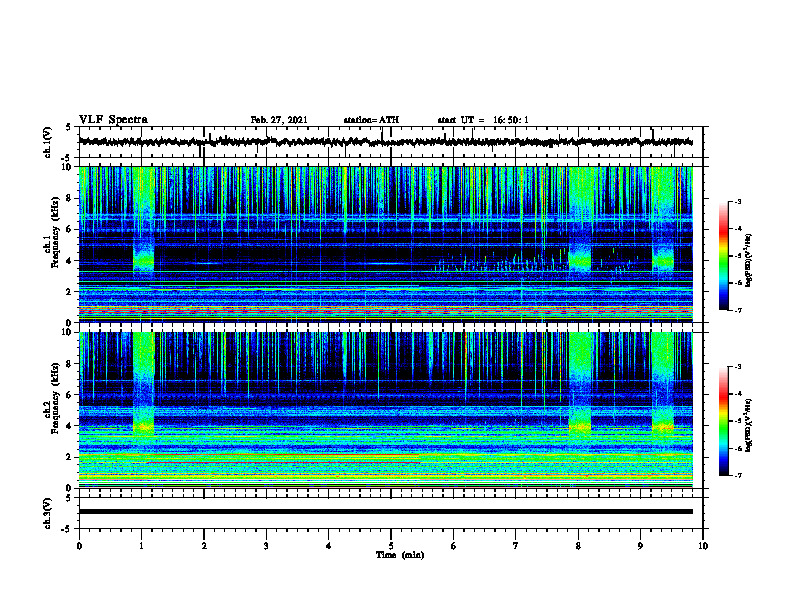This screenshot has width=792, height=612.
Task: Click the time axis tick label "3"
Action: tap(266, 546)
